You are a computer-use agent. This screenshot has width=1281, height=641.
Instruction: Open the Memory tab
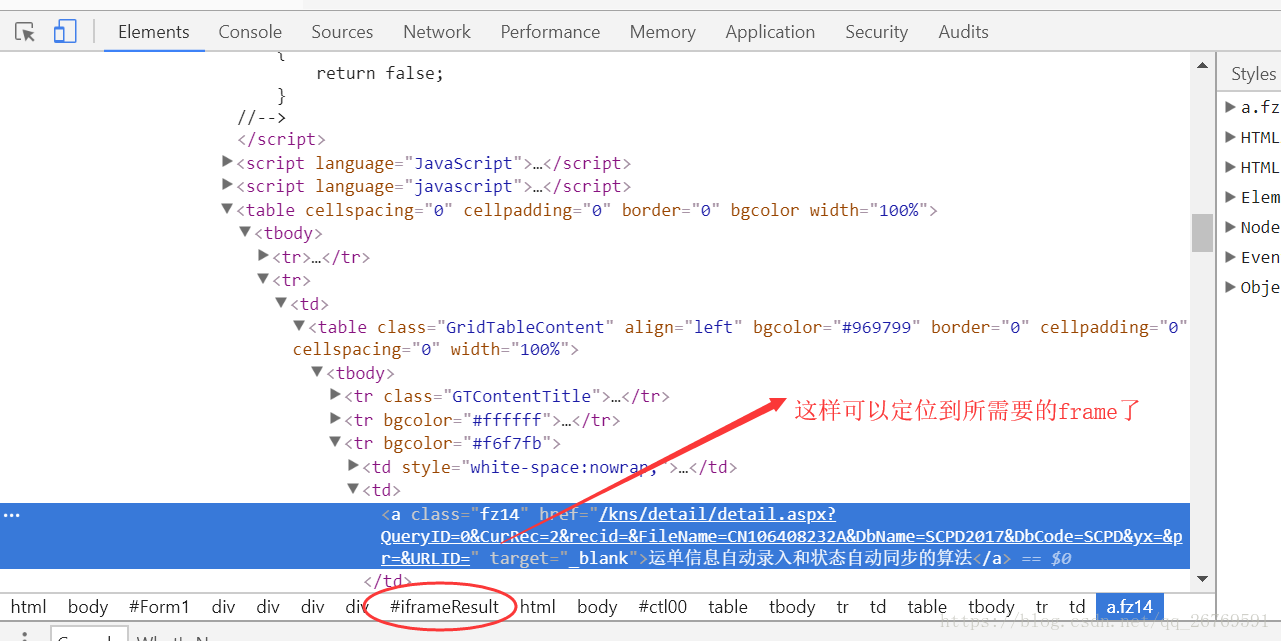(x=662, y=32)
